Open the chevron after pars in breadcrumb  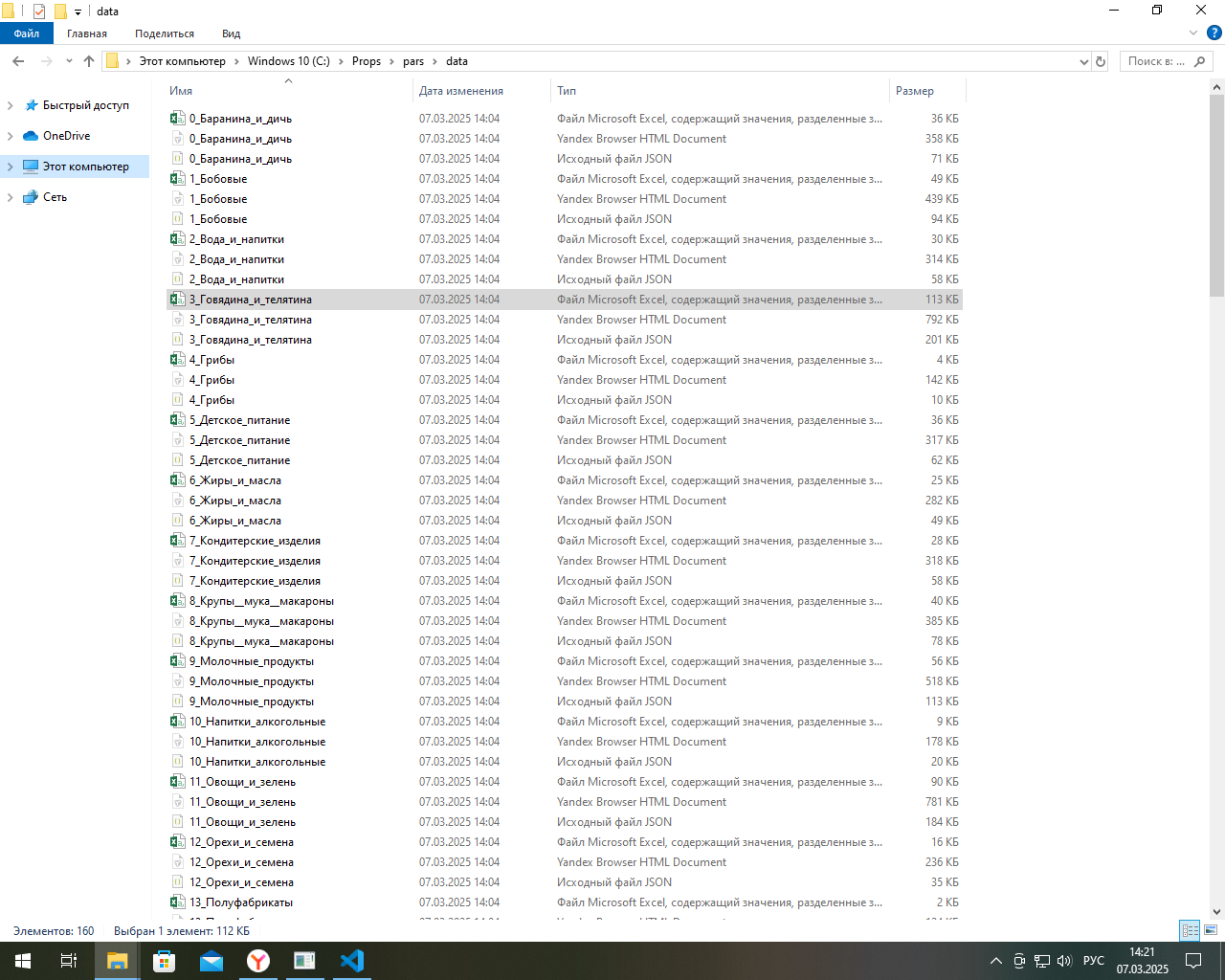click(x=435, y=61)
